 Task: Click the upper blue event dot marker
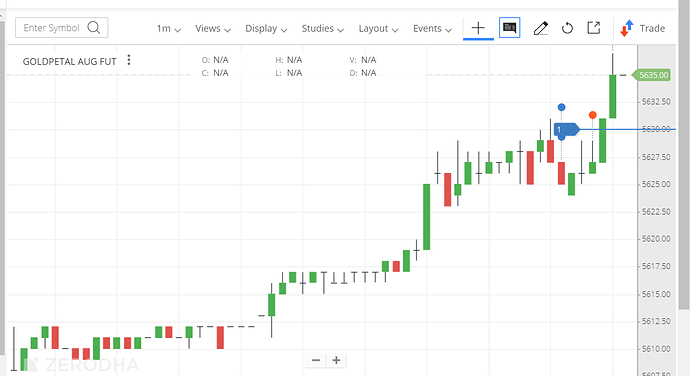tap(561, 107)
